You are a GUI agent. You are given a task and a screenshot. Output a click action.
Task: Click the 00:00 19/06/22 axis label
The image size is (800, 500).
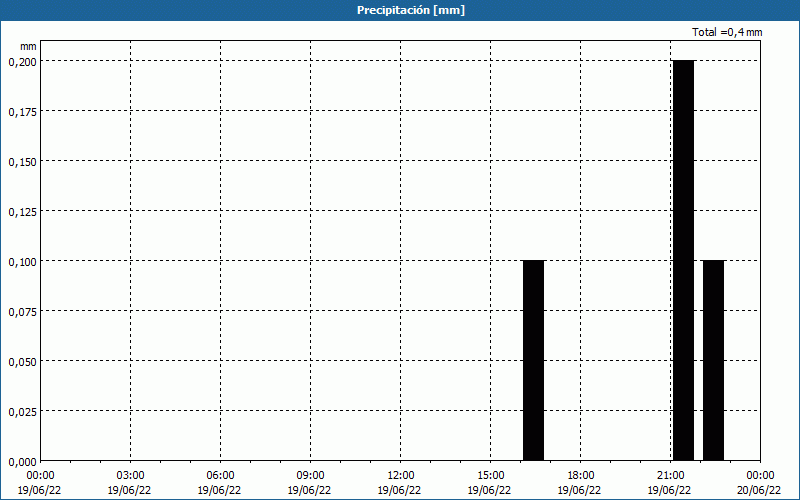click(x=40, y=483)
